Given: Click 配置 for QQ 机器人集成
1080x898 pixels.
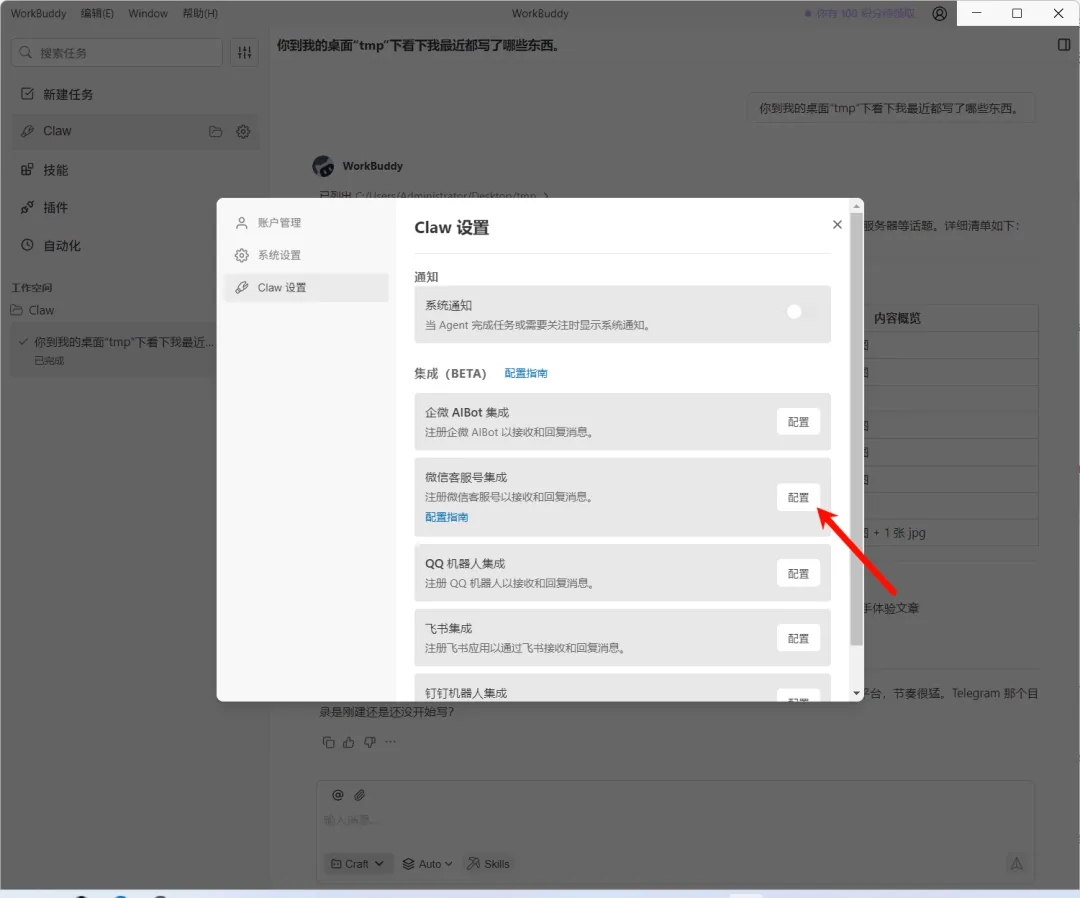Looking at the screenshot, I should (798, 574).
